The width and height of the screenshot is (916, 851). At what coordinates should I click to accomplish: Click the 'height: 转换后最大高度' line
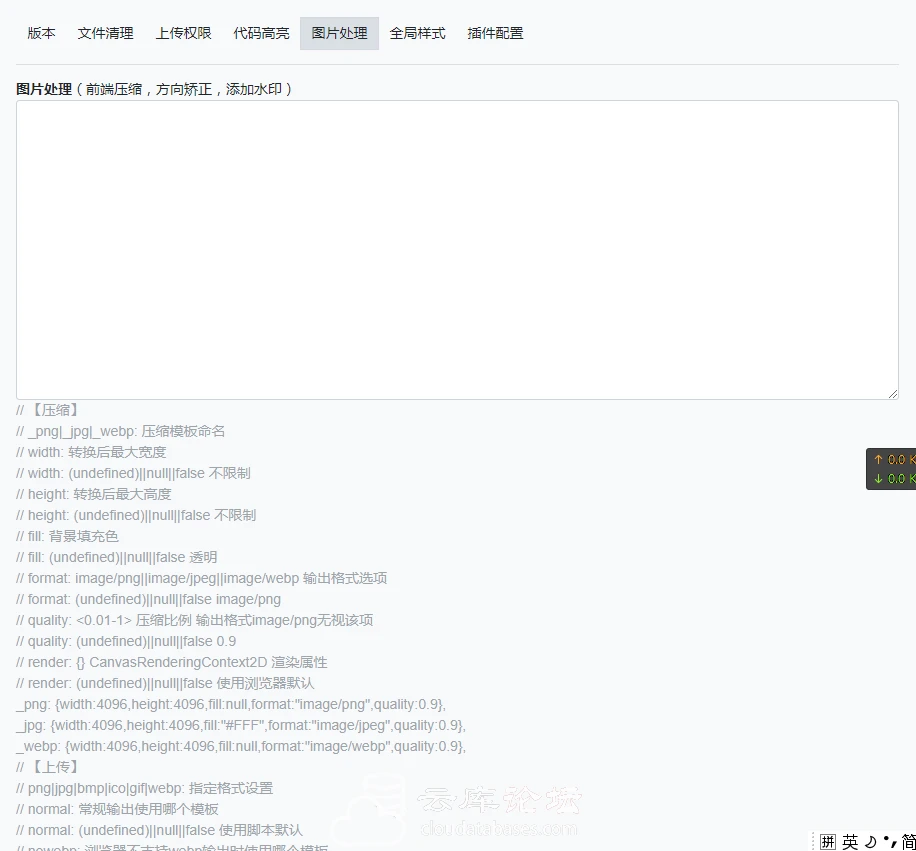click(x=93, y=494)
